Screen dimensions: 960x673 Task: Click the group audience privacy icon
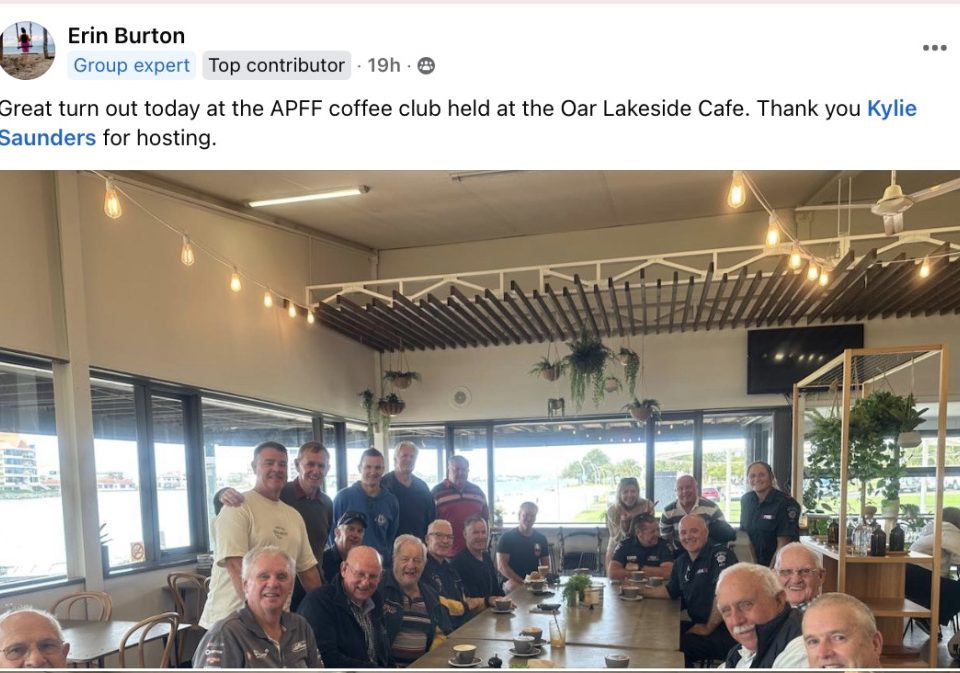coord(426,66)
